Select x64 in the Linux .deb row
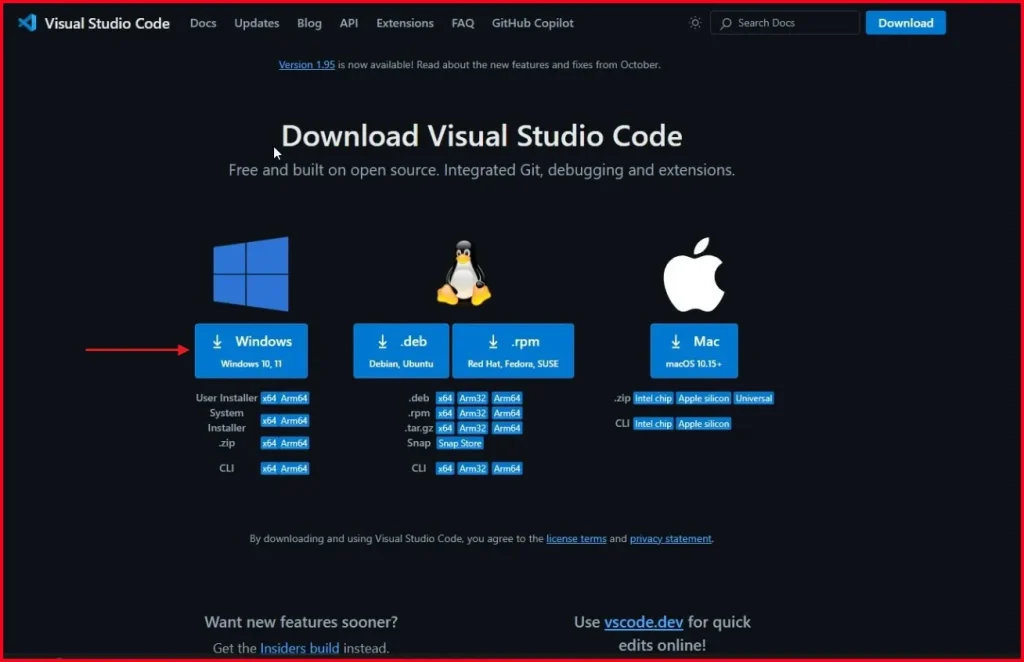The image size is (1024, 662). tap(445, 398)
